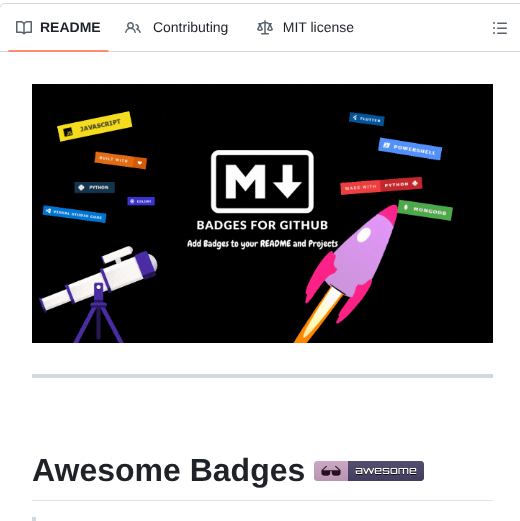Switch to the Contributing tab
Screen dimensions: 520x521
(x=176, y=28)
